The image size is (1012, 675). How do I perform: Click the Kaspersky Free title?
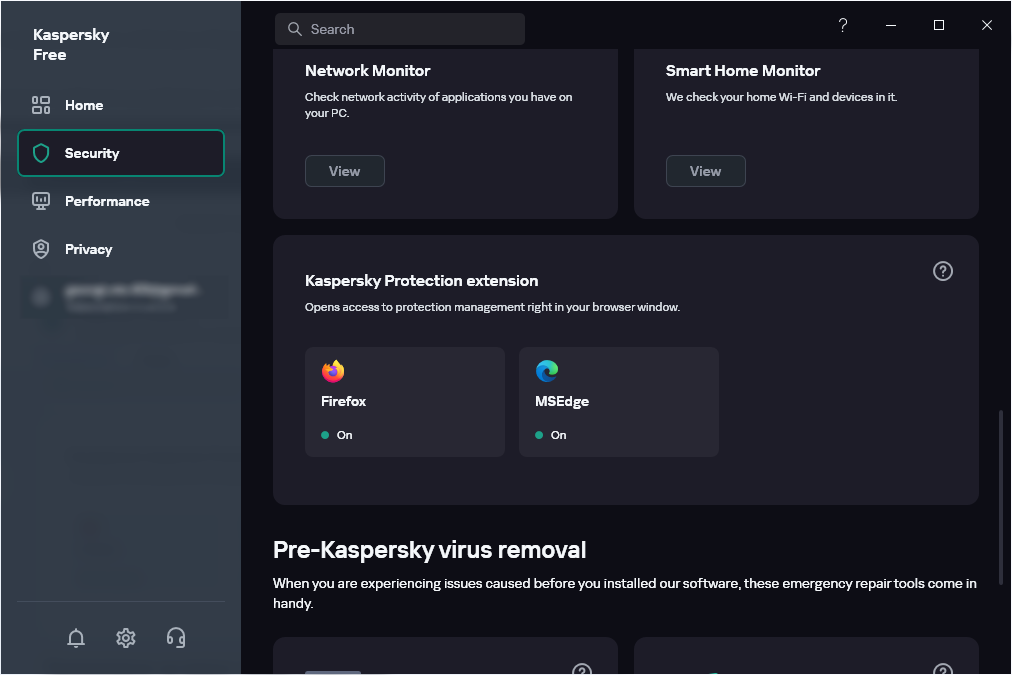point(71,45)
